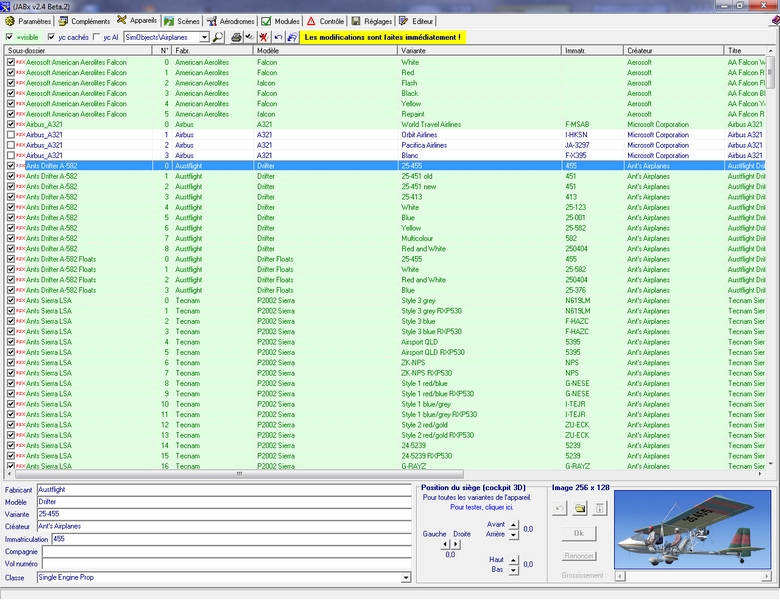Click the Avant seat position up arrow
Viewport: 780px width, 600px height.
point(514,523)
